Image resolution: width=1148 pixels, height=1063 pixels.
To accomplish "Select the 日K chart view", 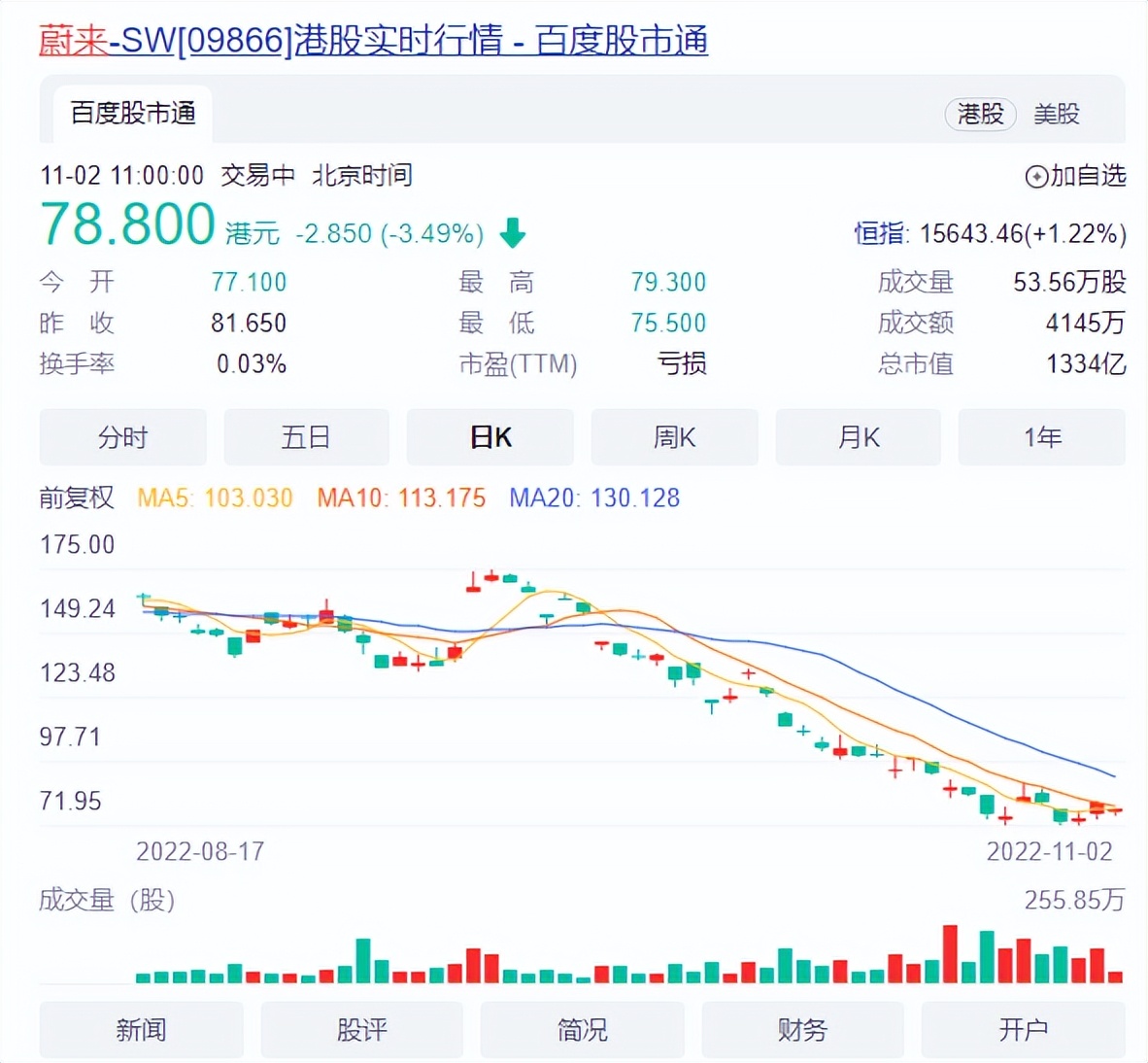I will [490, 437].
